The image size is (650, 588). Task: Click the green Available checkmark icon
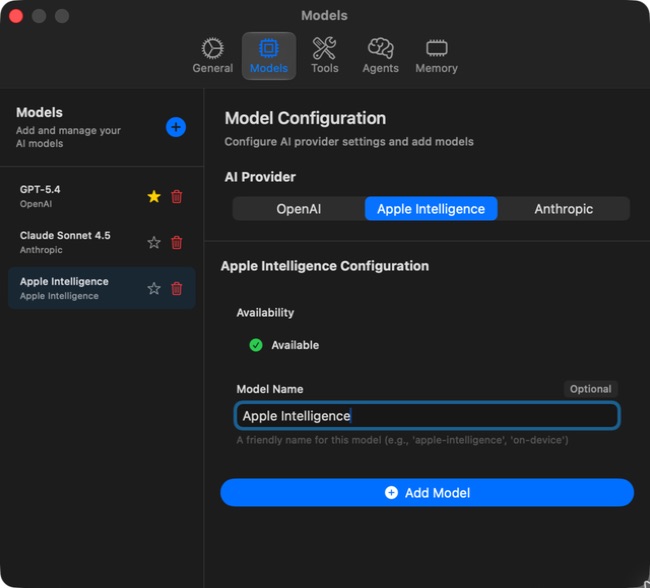pos(256,345)
